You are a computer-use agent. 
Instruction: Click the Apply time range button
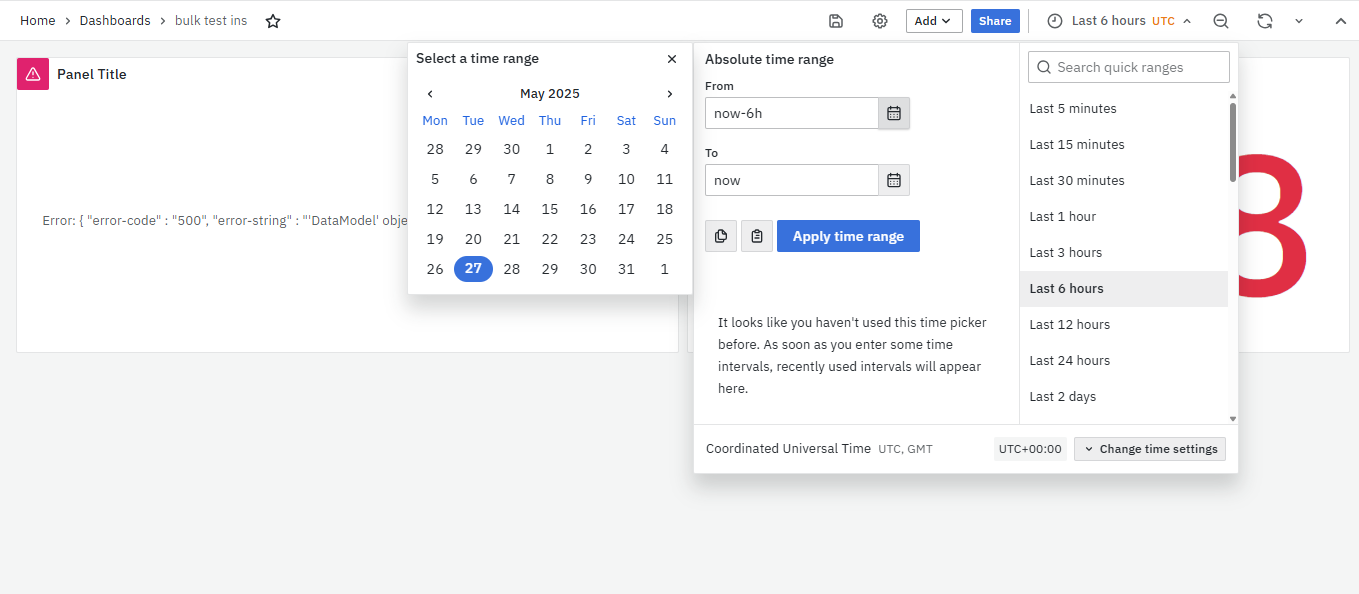pos(848,236)
